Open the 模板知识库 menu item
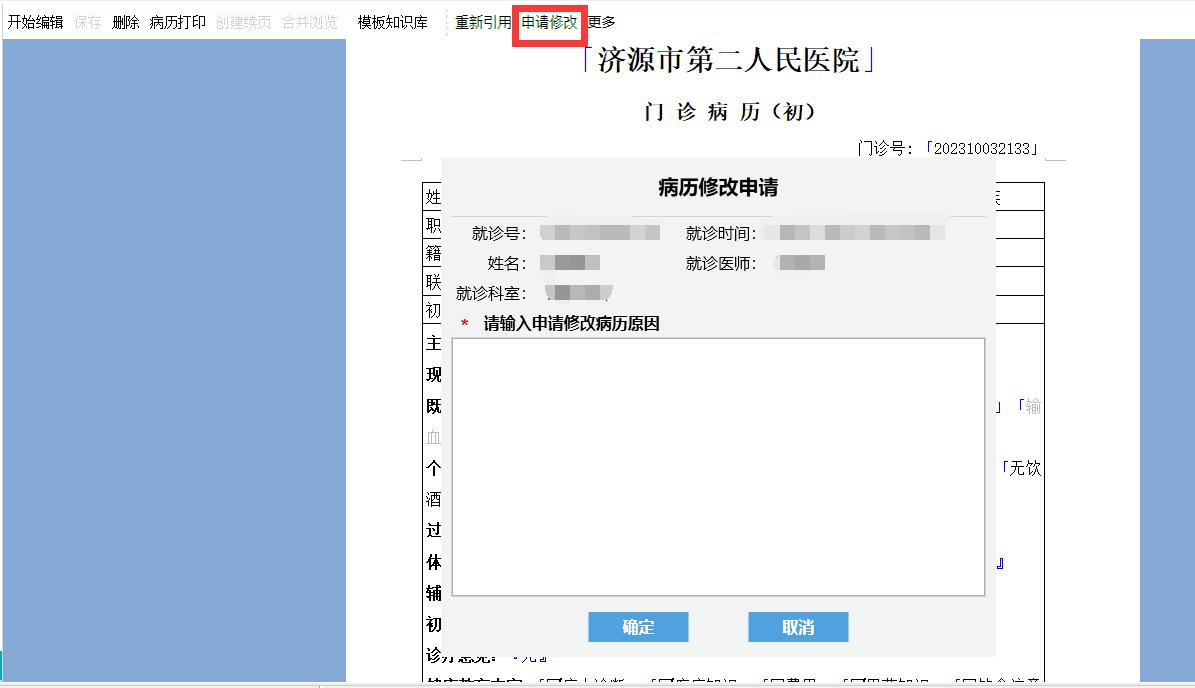This screenshot has width=1195, height=688. click(393, 22)
